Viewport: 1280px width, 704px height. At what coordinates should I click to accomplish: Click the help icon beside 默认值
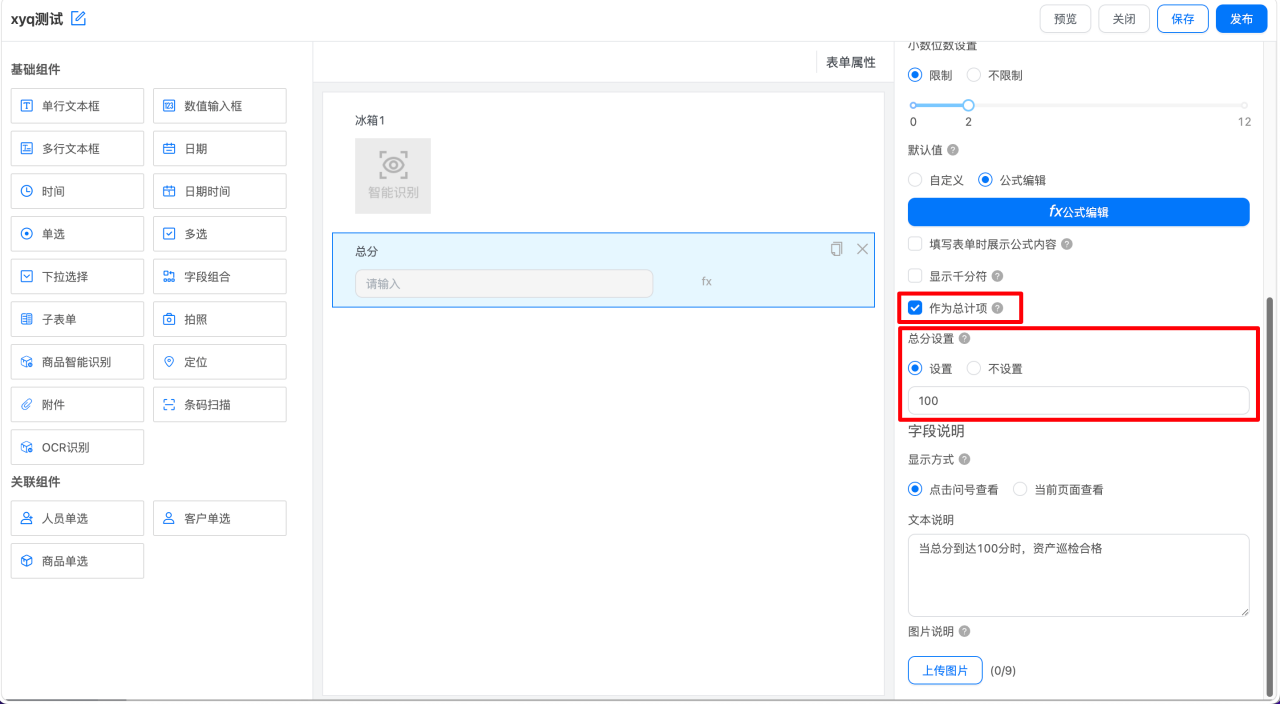pyautogui.click(x=953, y=150)
